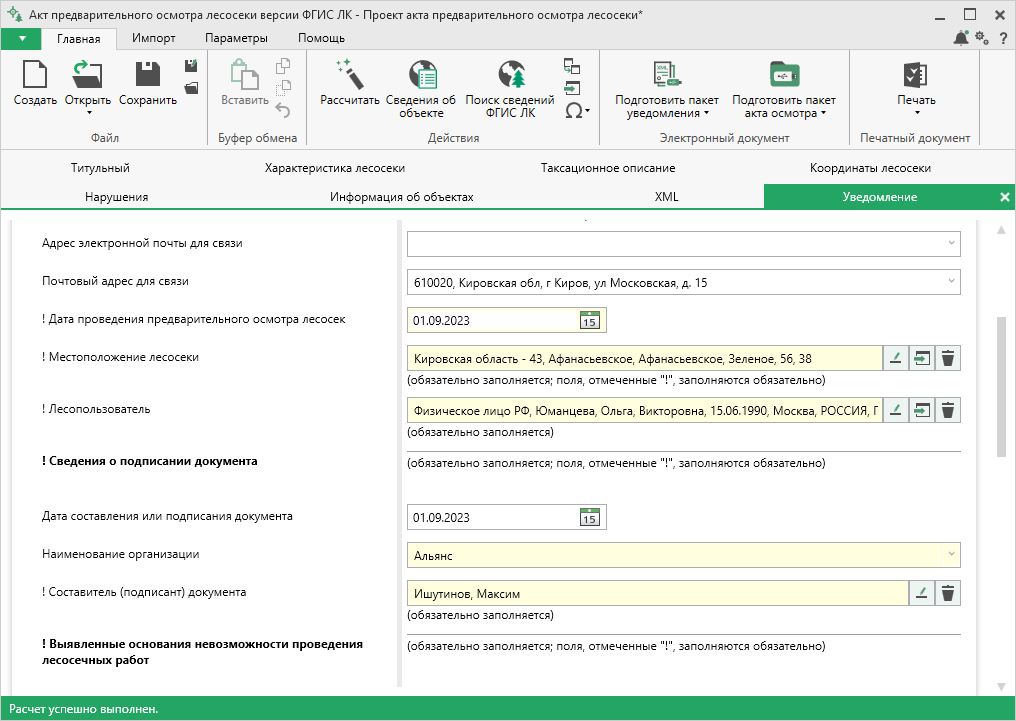
Task: Click the undo arrow in Буфер обмена
Action: 283,109
